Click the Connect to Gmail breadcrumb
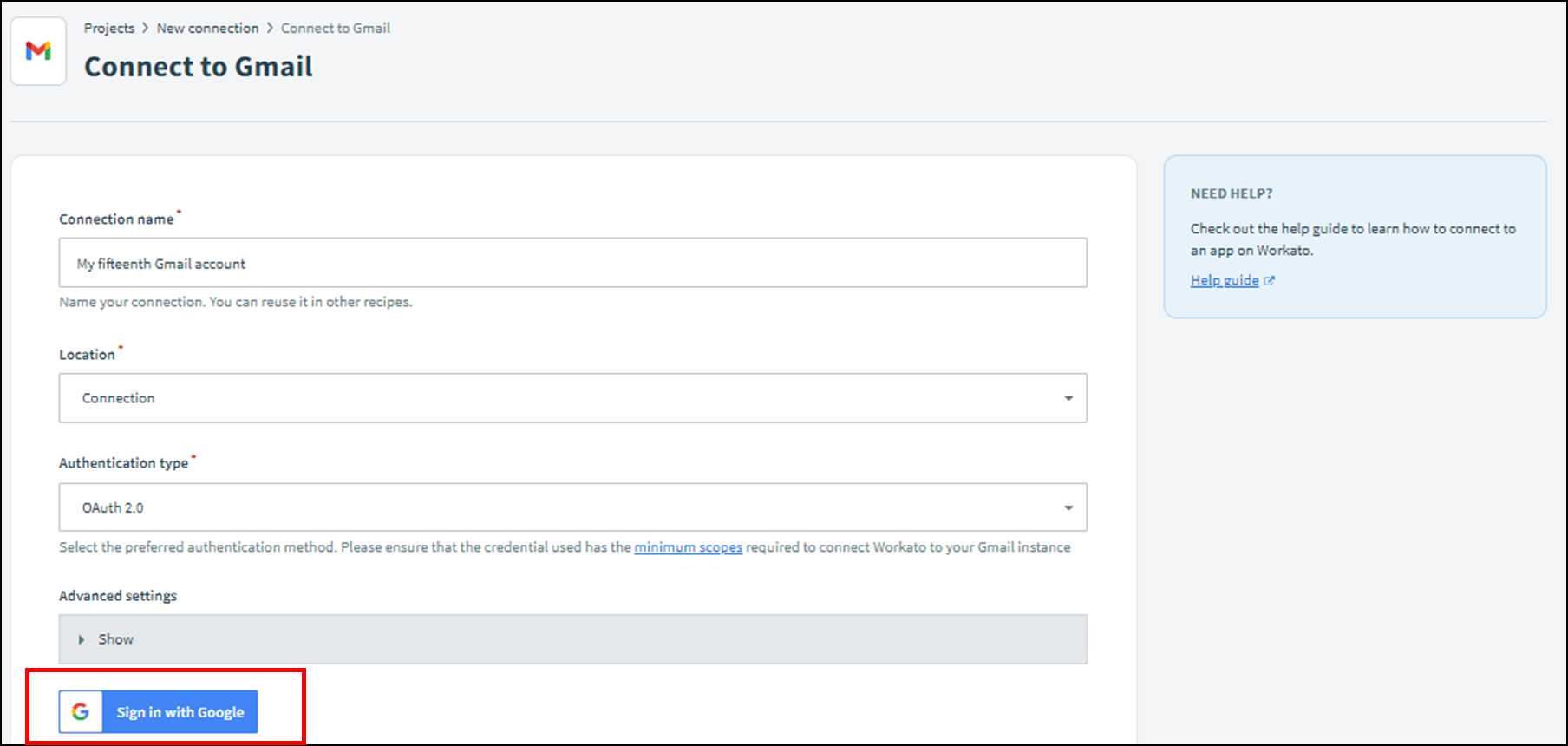This screenshot has height=746, width=1568. (336, 29)
